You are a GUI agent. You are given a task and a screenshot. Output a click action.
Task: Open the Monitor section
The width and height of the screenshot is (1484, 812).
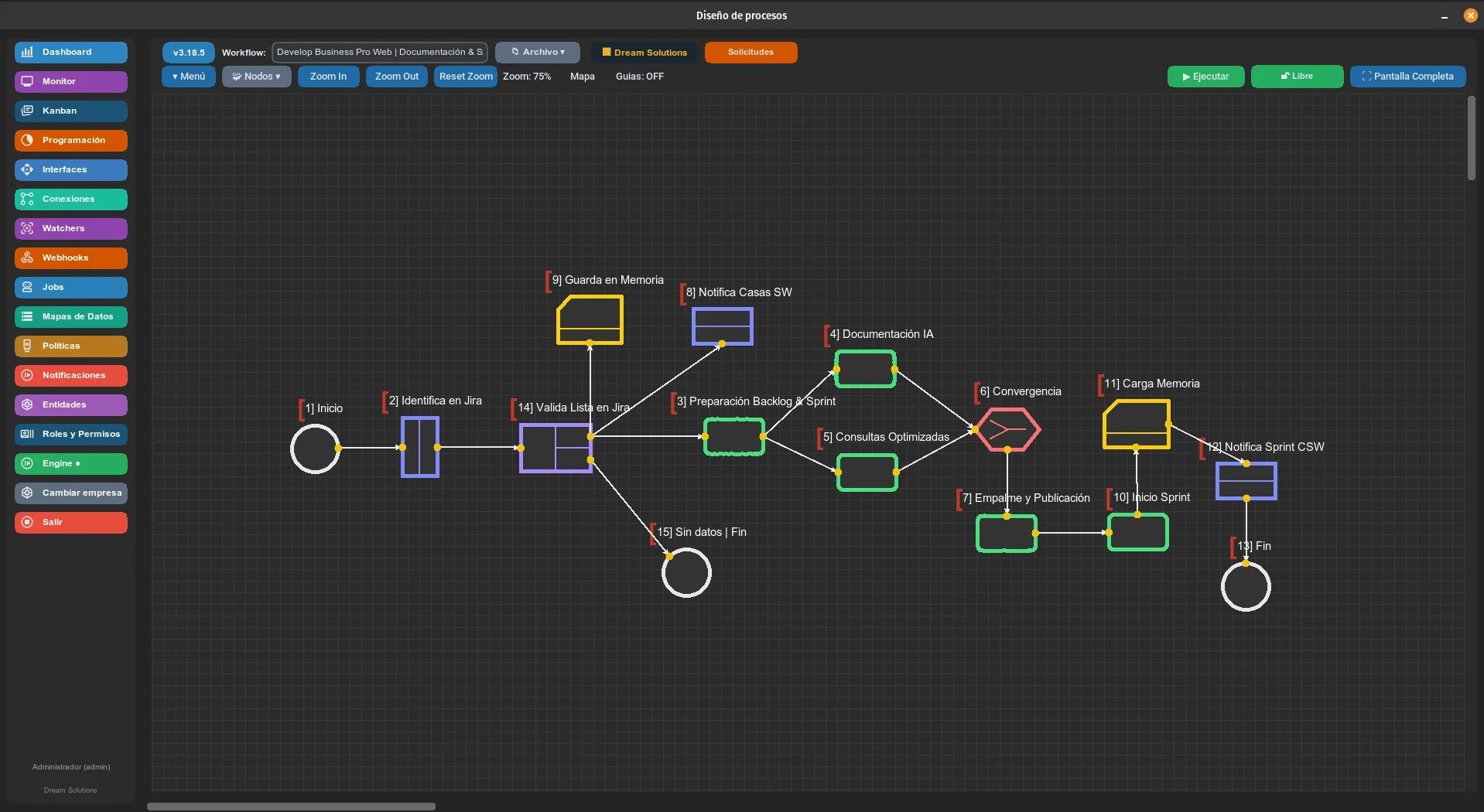click(70, 81)
